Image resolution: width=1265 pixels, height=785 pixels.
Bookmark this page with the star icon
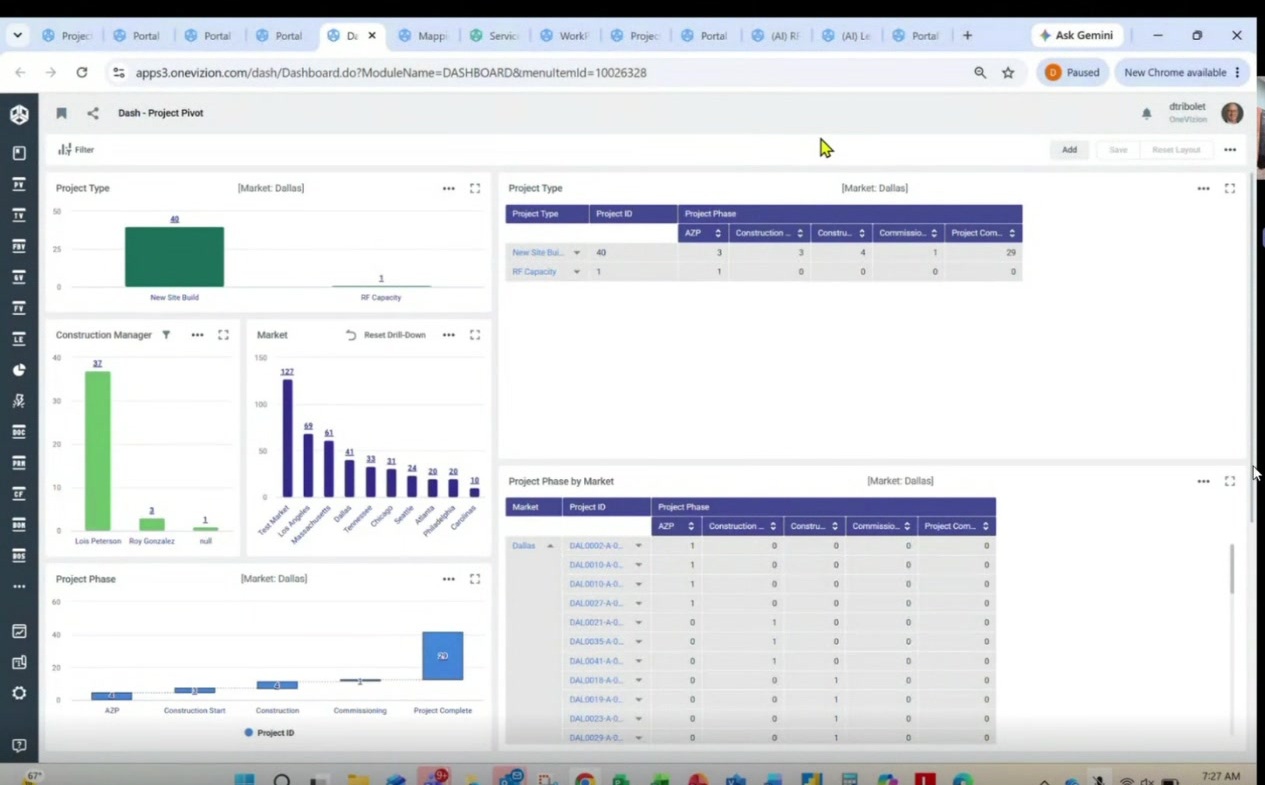pos(1008,73)
